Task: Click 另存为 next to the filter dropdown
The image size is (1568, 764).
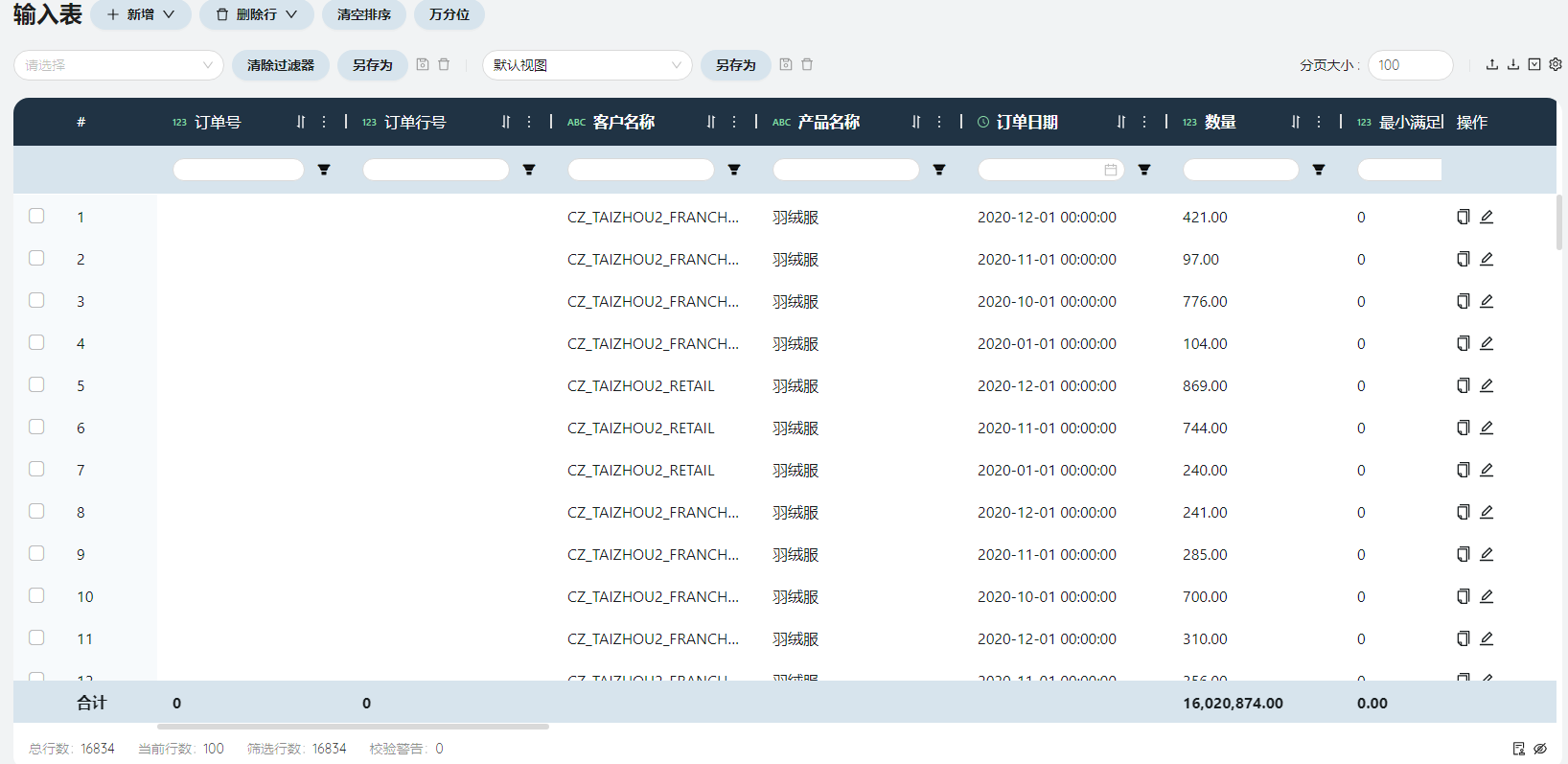Action: (373, 65)
